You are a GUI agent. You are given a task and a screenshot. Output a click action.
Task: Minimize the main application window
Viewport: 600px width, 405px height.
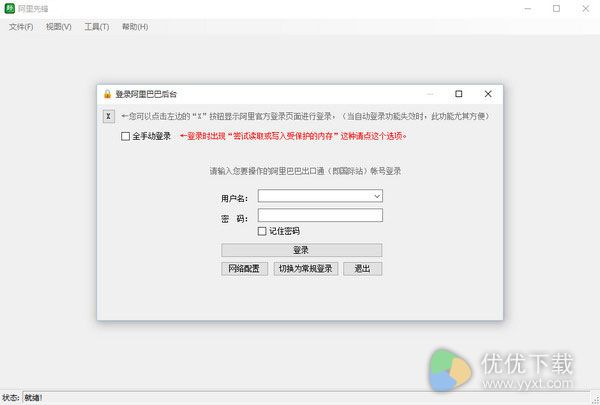pyautogui.click(x=528, y=8)
